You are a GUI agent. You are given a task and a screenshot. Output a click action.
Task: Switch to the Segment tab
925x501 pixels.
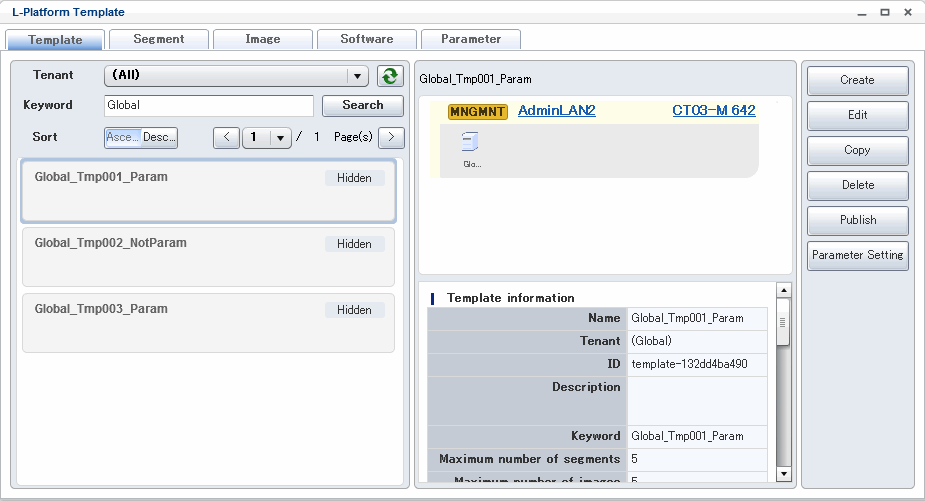click(x=158, y=39)
